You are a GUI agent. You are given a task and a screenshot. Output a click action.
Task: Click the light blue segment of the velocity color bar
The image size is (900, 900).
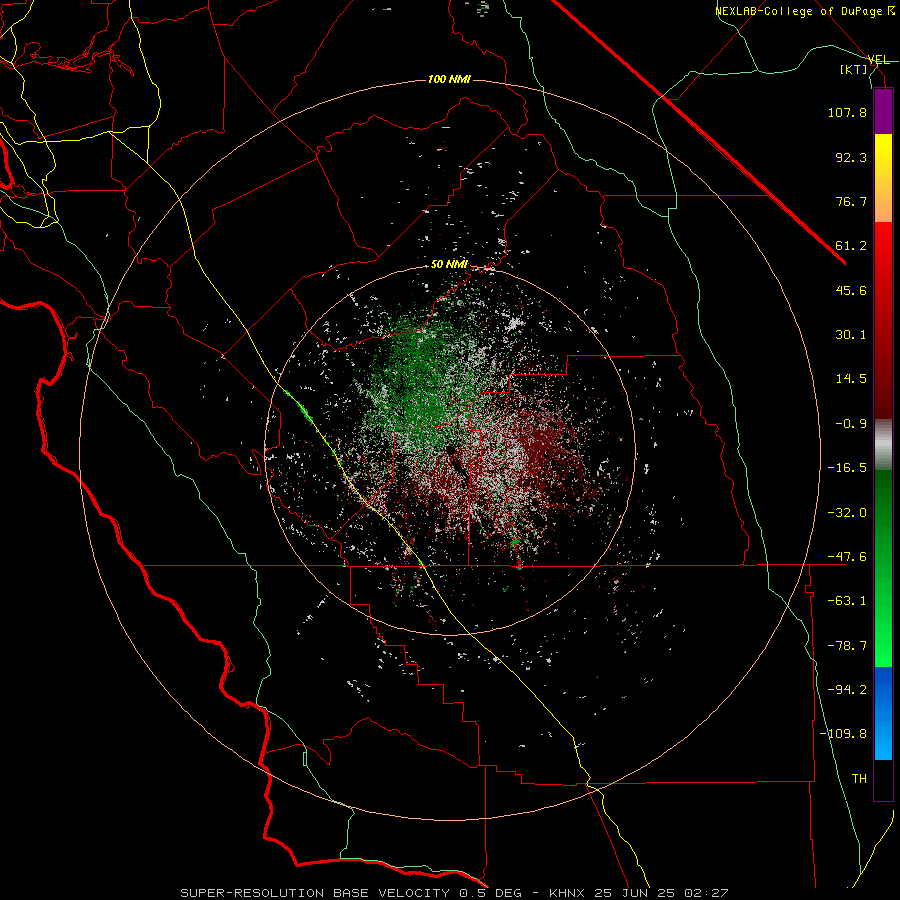coord(883,713)
